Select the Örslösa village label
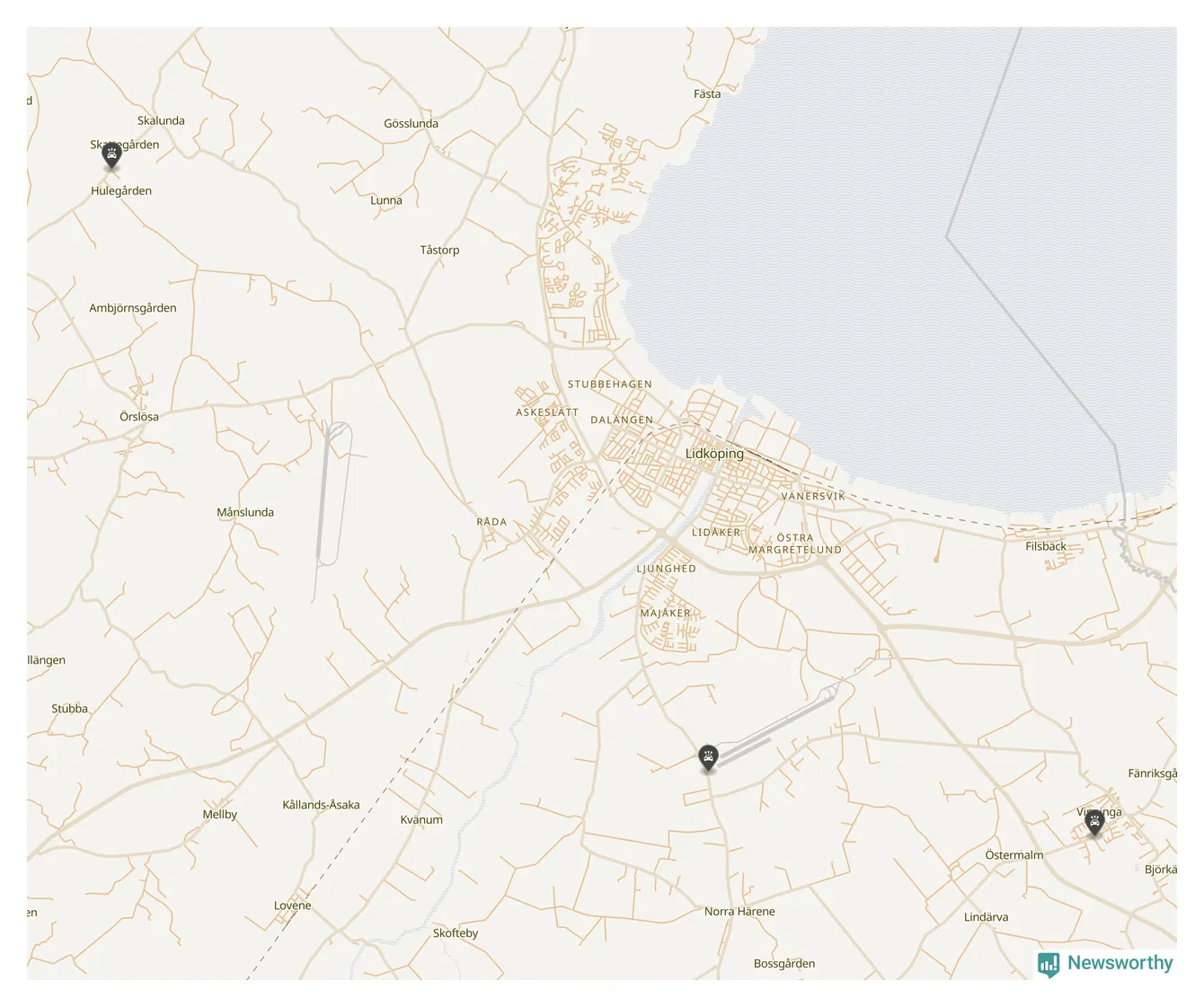1204x1007 pixels. pyautogui.click(x=139, y=417)
